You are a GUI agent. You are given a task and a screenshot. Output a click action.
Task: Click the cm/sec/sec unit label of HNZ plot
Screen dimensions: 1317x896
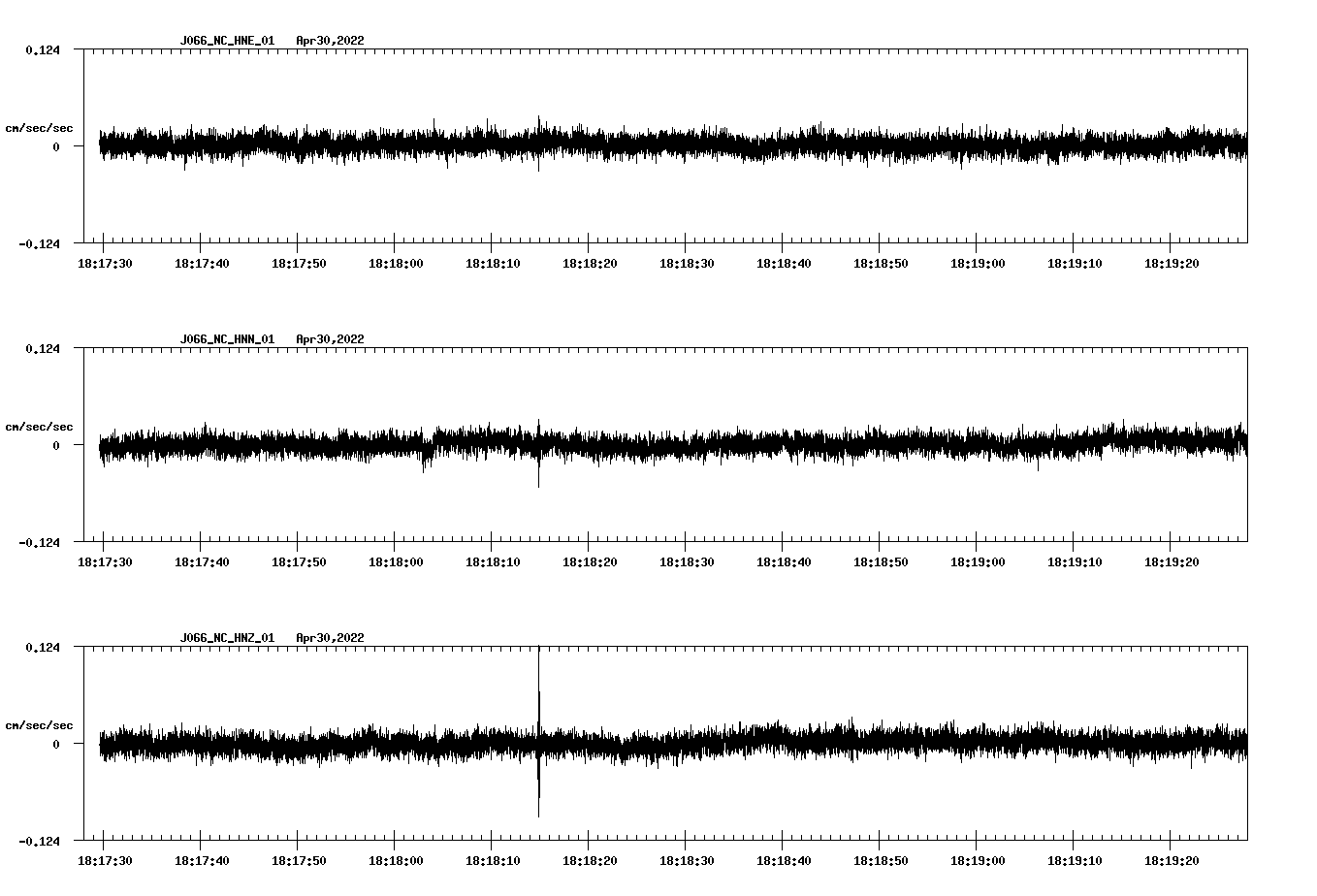[39, 725]
